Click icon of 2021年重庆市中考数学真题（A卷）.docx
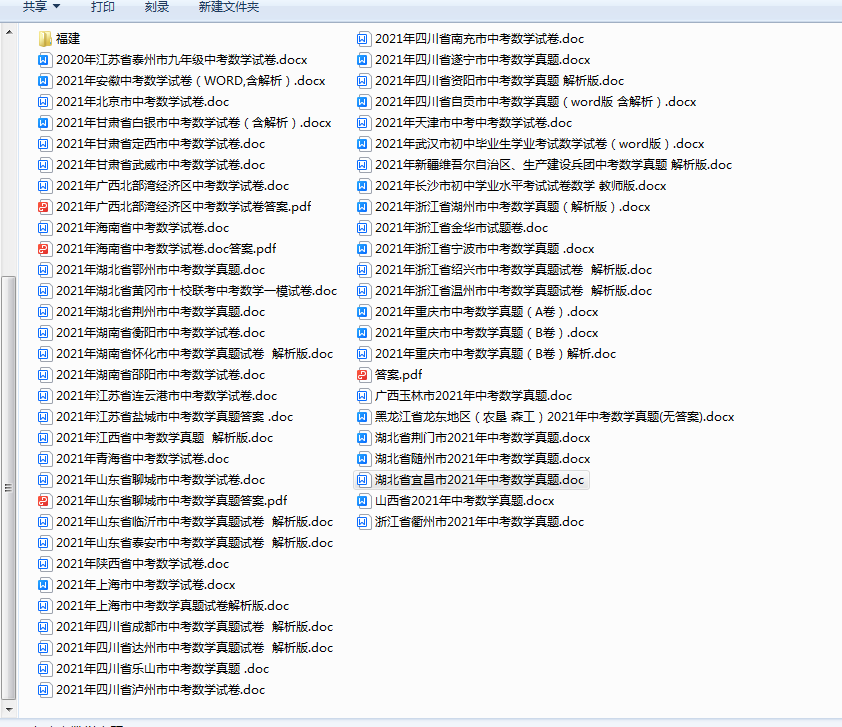This screenshot has height=727, width=842. (x=363, y=312)
